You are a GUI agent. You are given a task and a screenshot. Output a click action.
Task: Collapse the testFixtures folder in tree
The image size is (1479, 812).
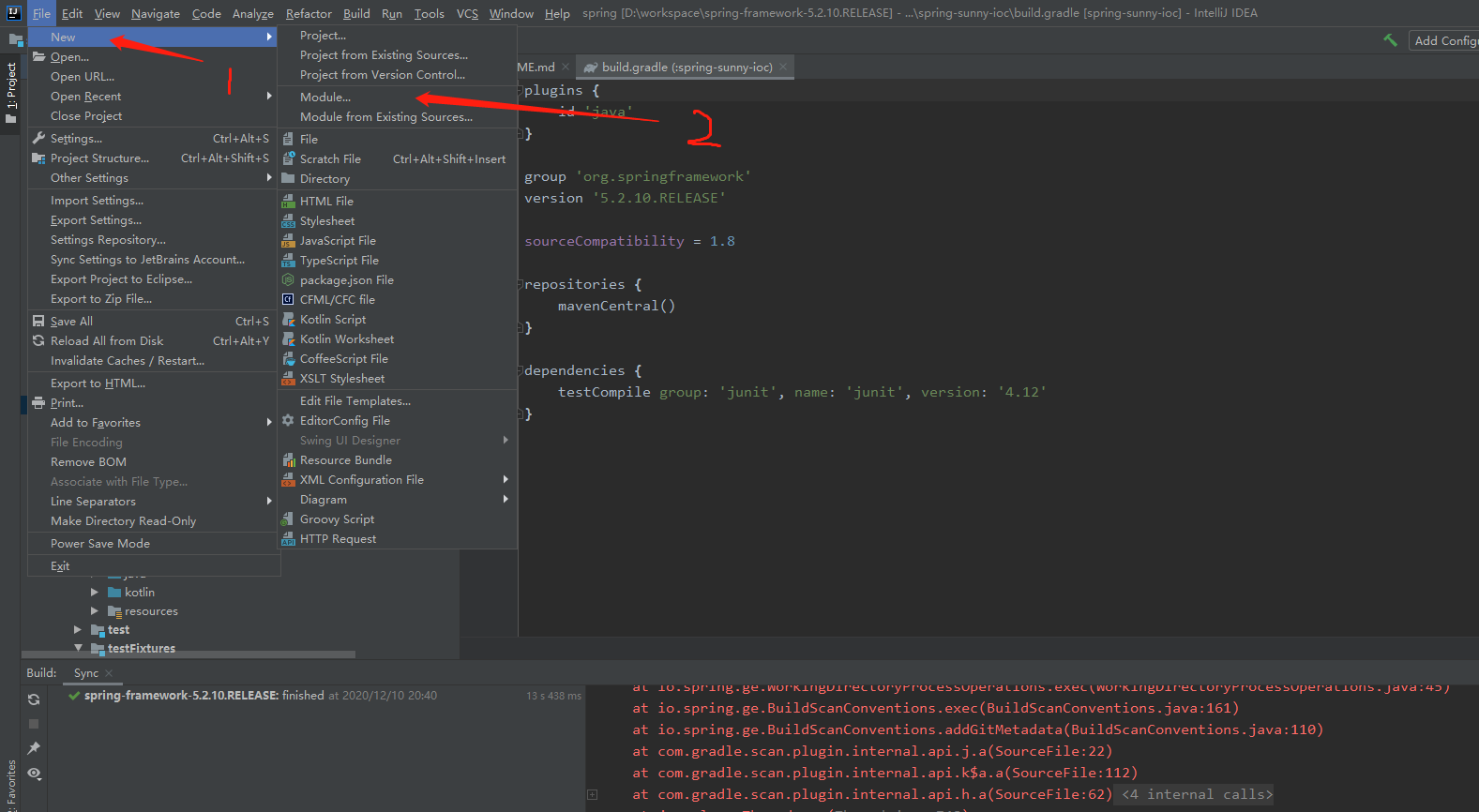click(x=78, y=648)
